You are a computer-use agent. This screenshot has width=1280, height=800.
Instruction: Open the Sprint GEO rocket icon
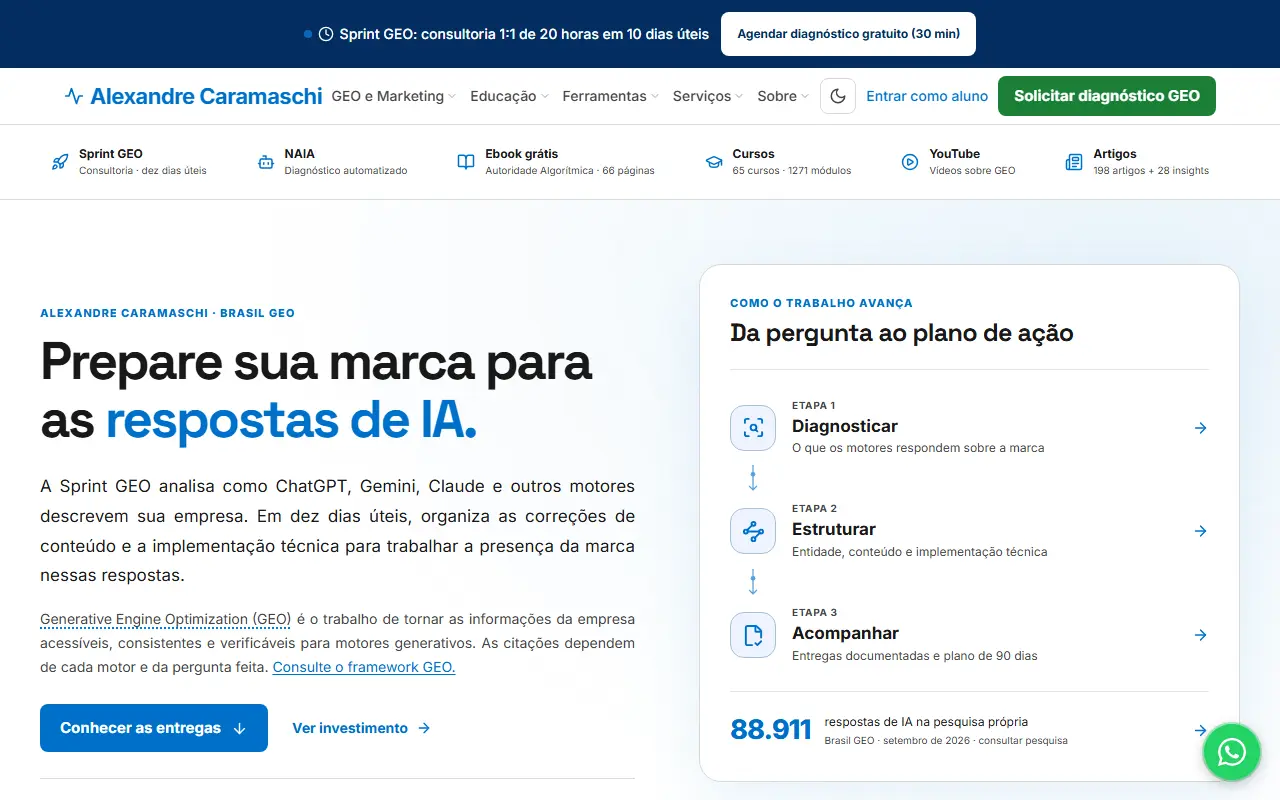pyautogui.click(x=60, y=162)
